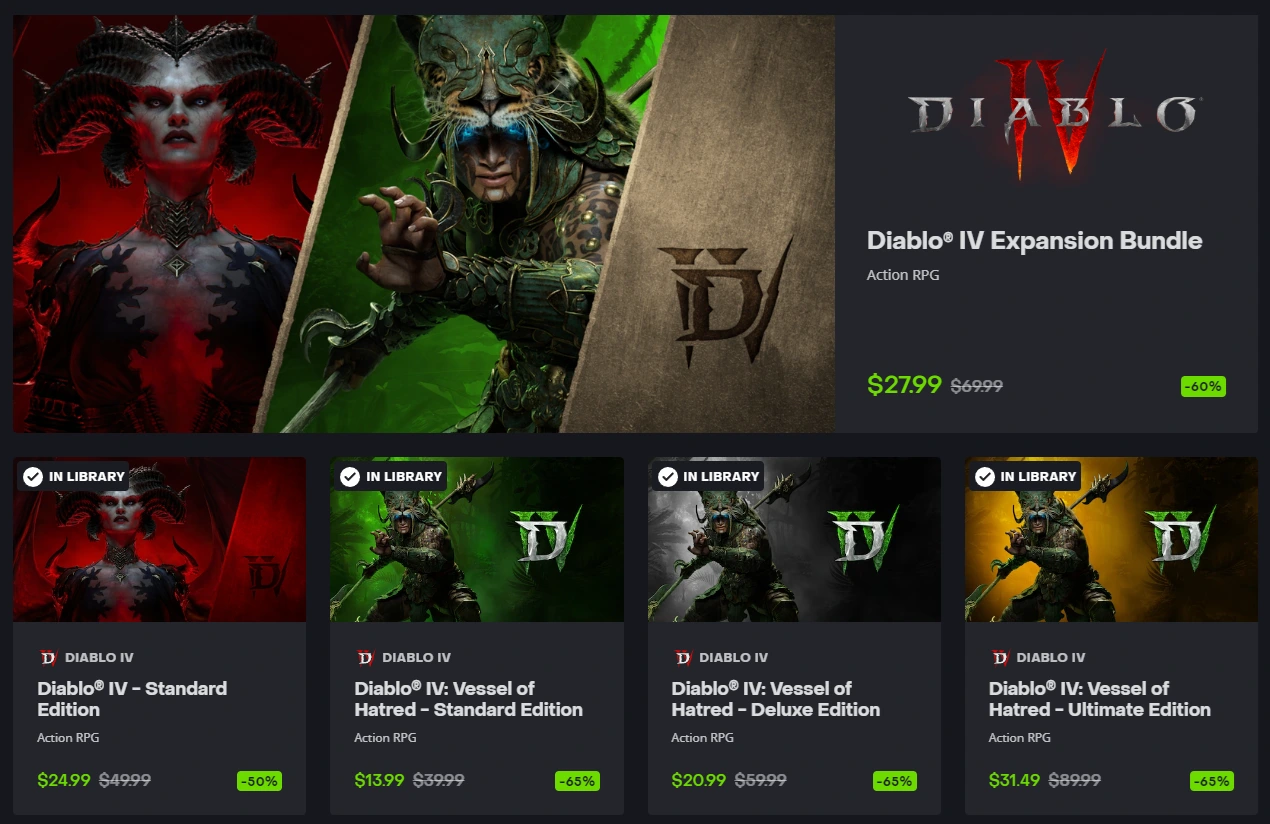Click the Diablo IV franchise icon on Deluxe Edition card
This screenshot has height=824, width=1270.
681,657
